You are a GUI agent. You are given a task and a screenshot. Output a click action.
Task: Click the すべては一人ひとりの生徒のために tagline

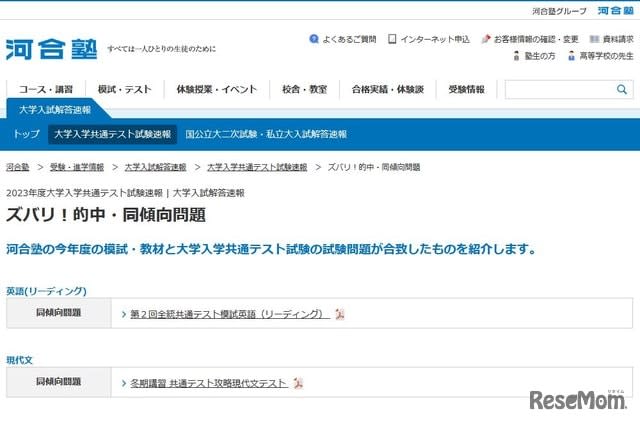click(x=161, y=49)
